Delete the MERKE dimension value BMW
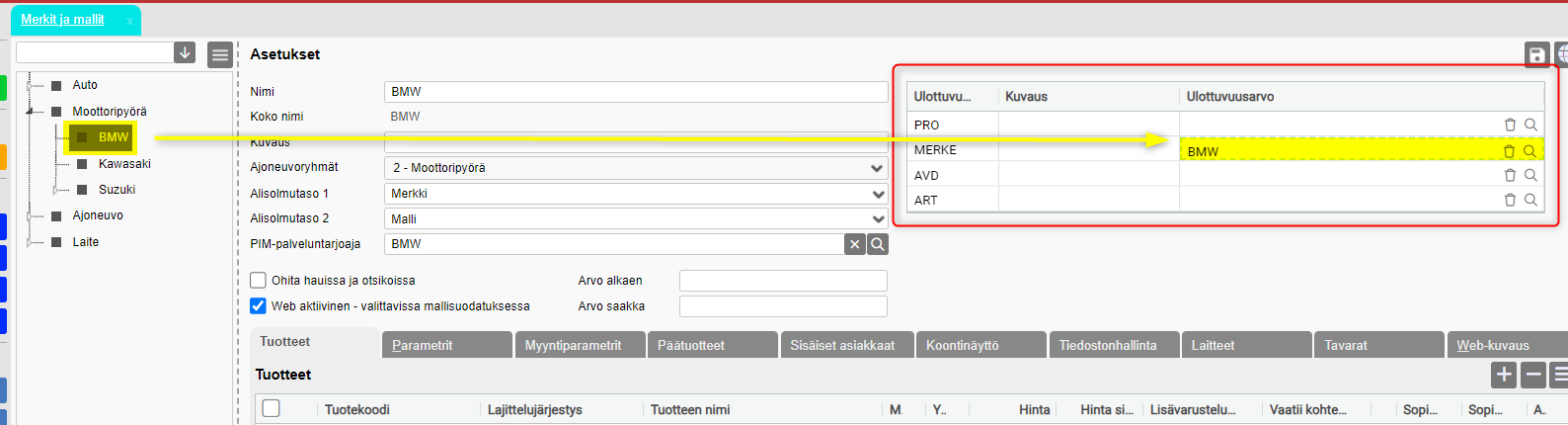Screen dimensions: 1568x425 pos(1509,151)
